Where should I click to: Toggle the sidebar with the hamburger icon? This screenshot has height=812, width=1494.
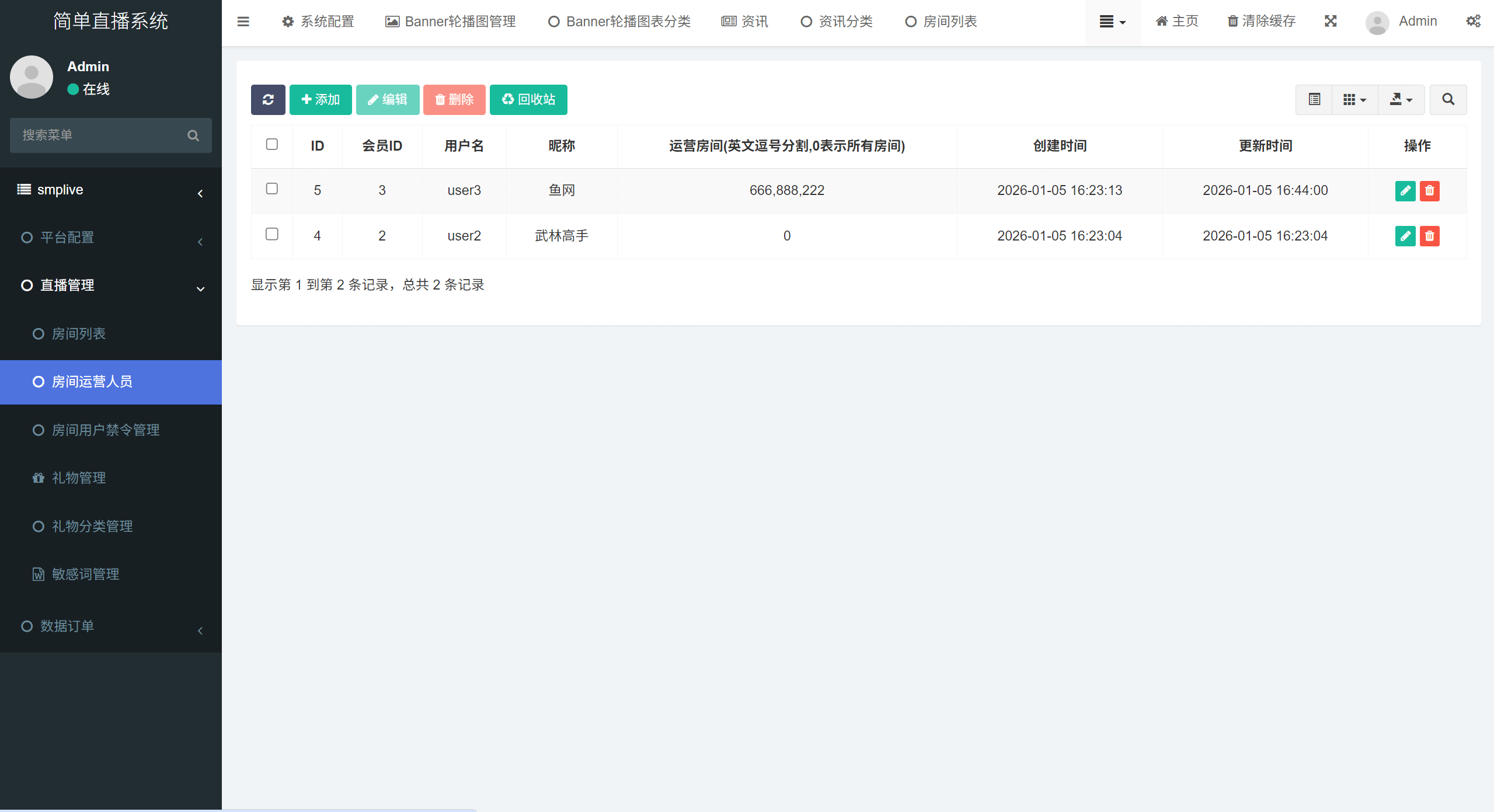pyautogui.click(x=243, y=21)
